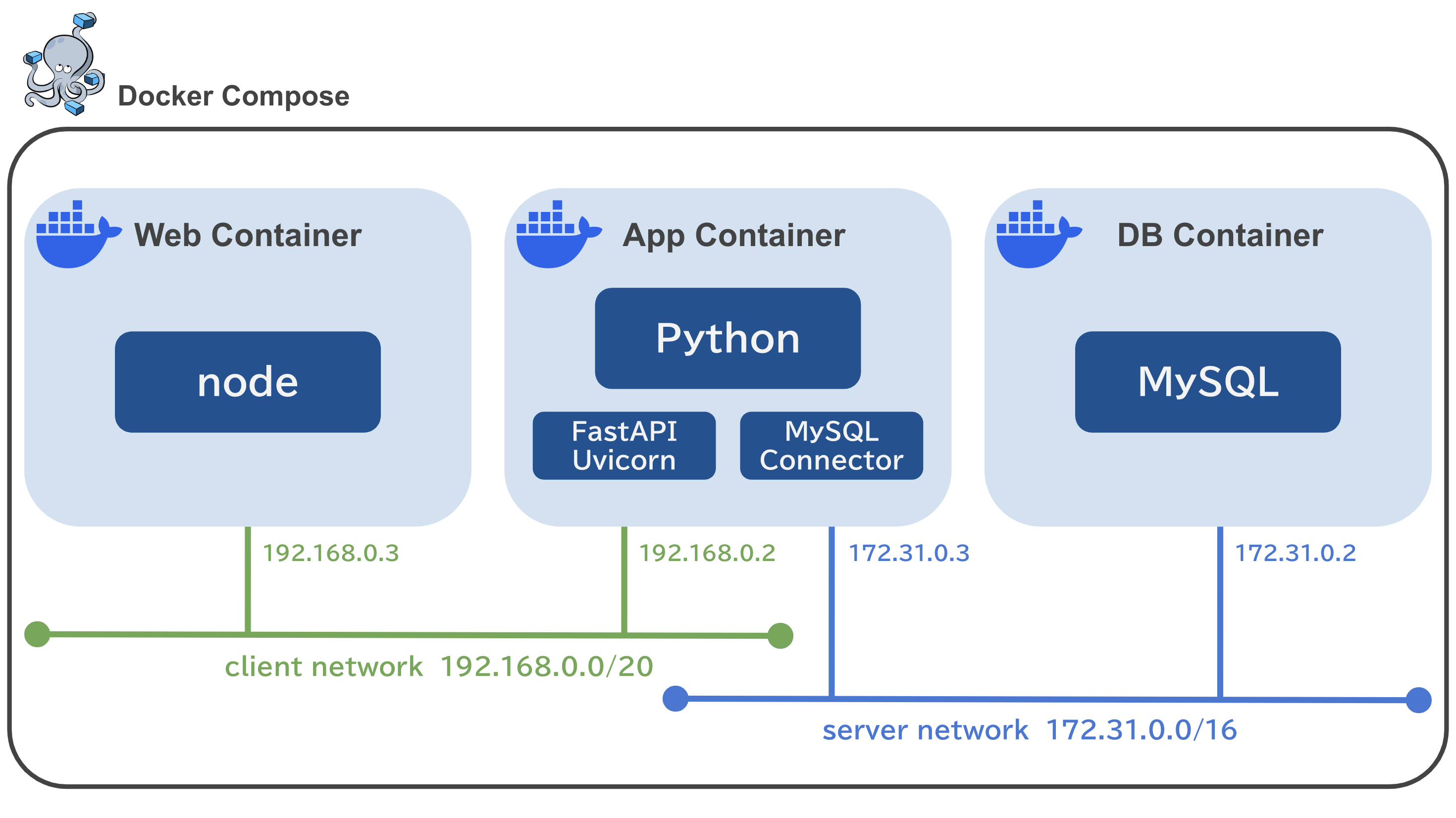Click the right green endpoint of client network
This screenshot has height=818, width=1456.
pos(780,636)
